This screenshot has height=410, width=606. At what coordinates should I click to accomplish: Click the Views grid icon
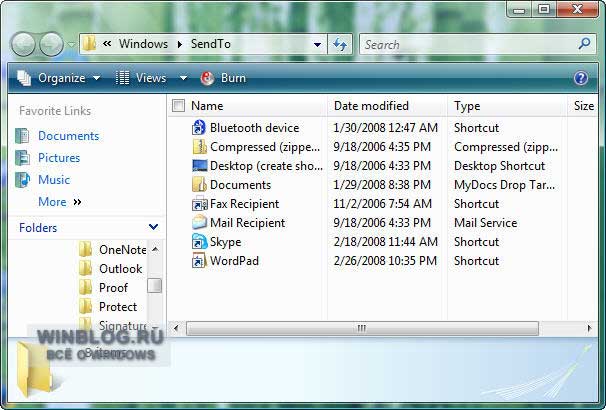click(123, 78)
